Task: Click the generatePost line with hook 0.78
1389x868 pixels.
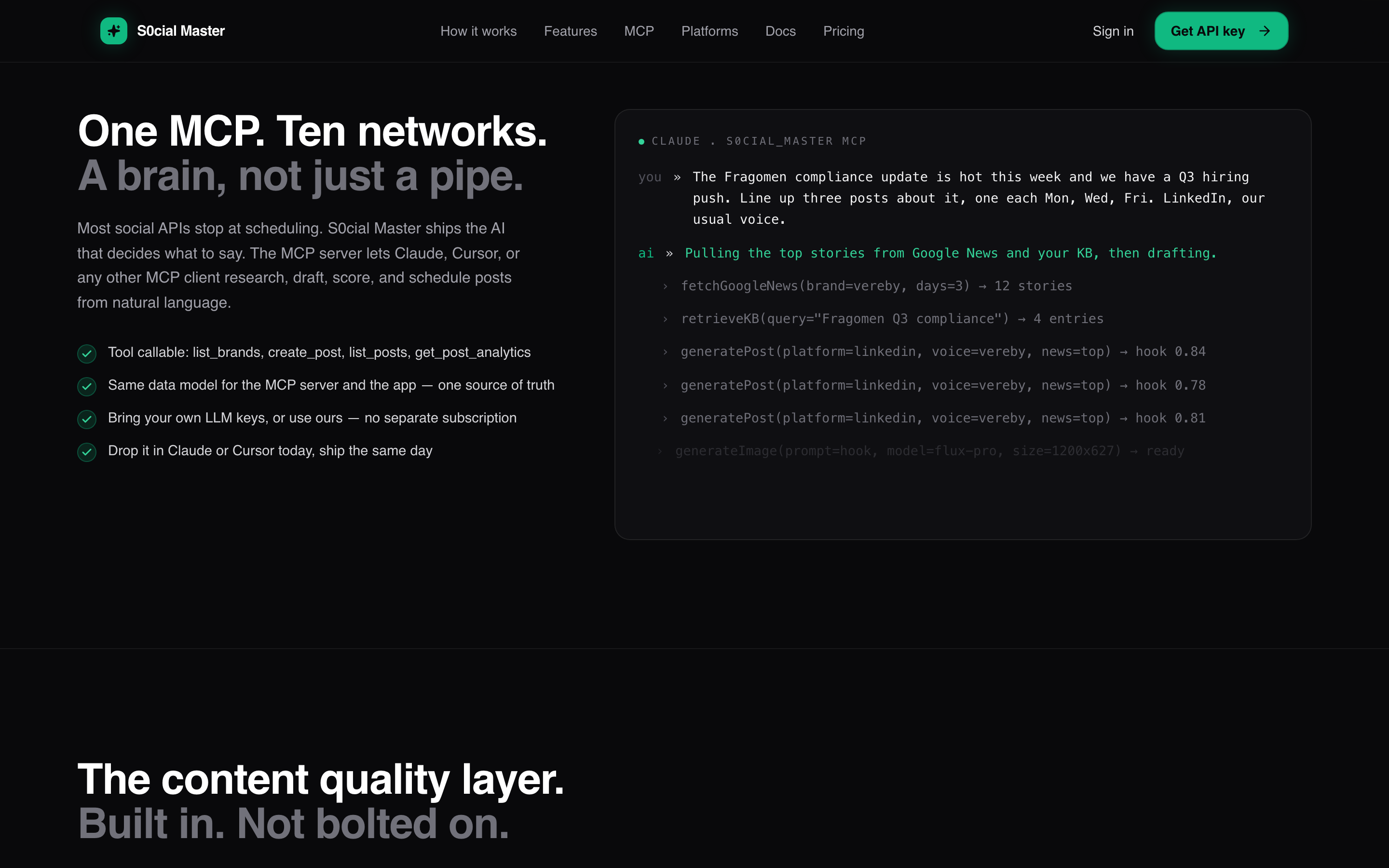Action: (943, 385)
